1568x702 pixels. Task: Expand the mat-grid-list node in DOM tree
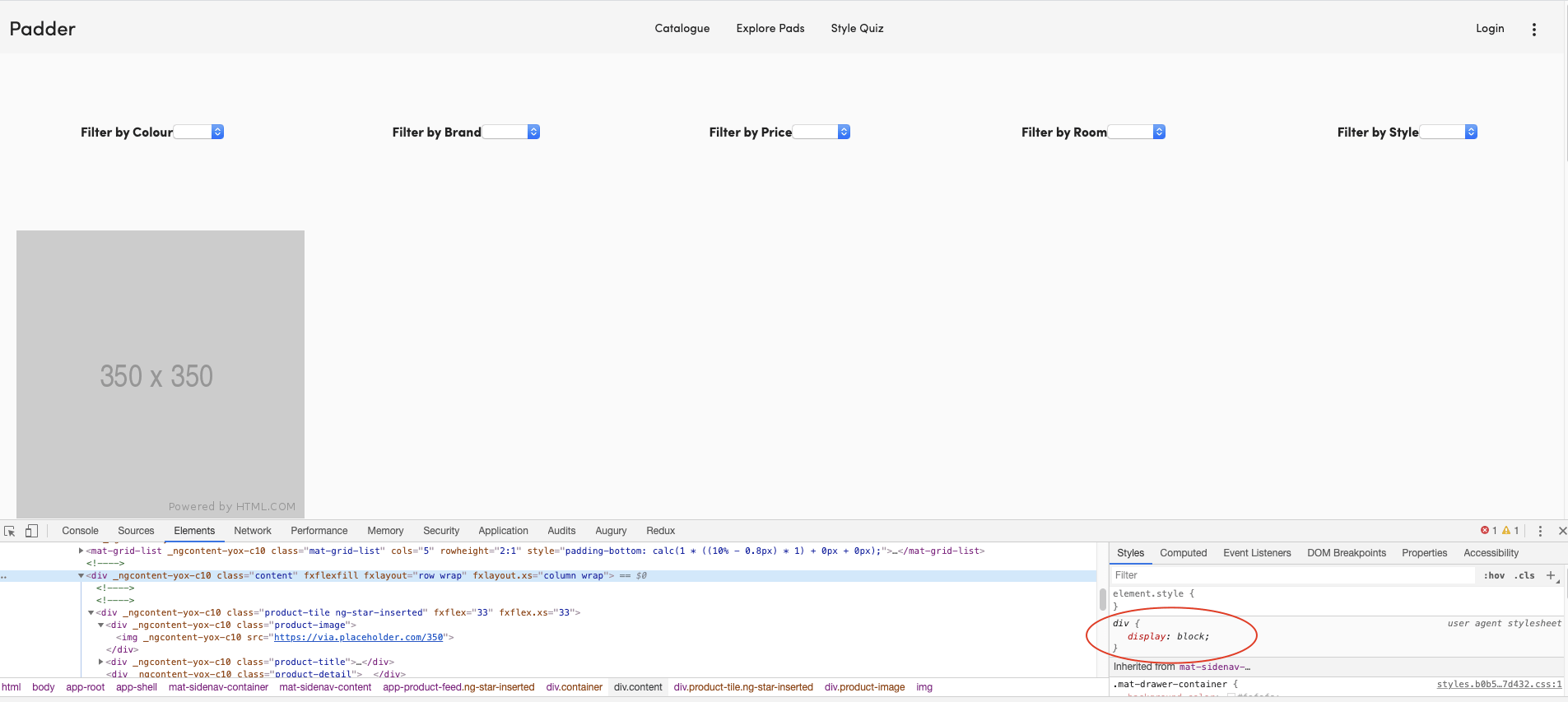click(81, 551)
